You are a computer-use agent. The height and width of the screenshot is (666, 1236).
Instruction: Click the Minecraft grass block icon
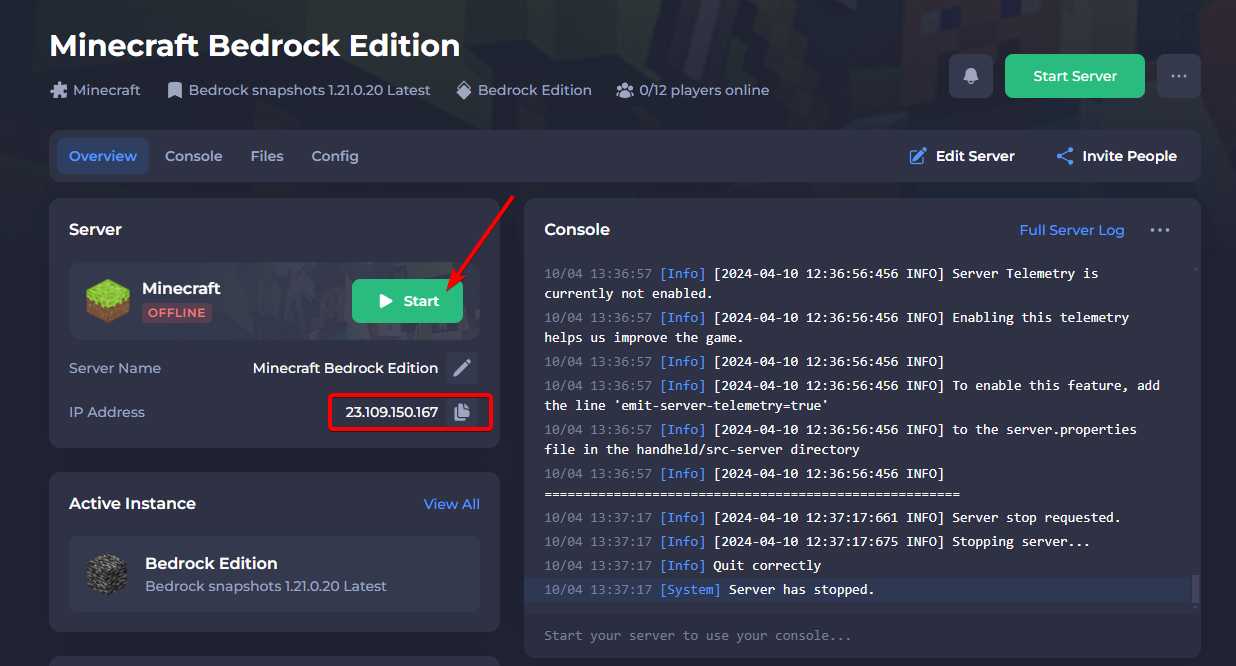(x=105, y=300)
